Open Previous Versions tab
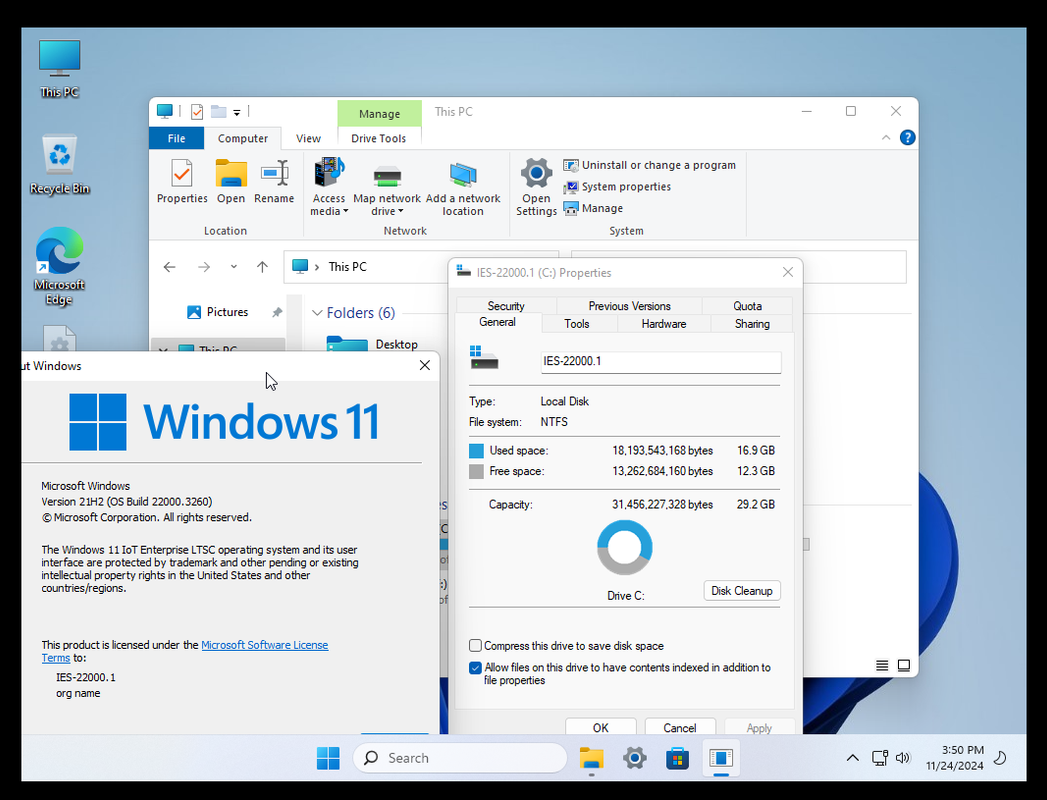The width and height of the screenshot is (1047, 800). tap(629, 306)
